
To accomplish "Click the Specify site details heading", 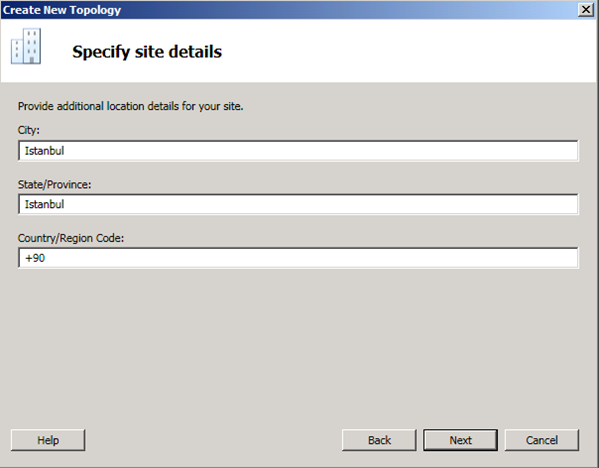I will (147, 52).
